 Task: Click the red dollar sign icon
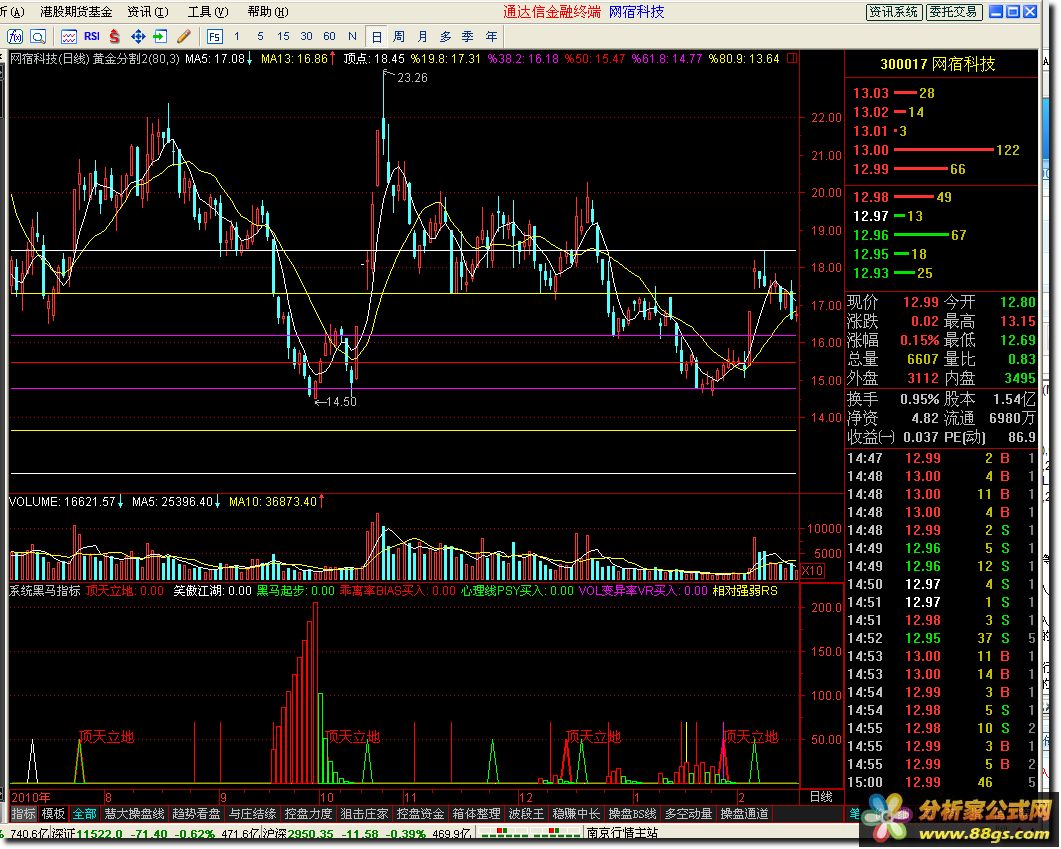[114, 37]
